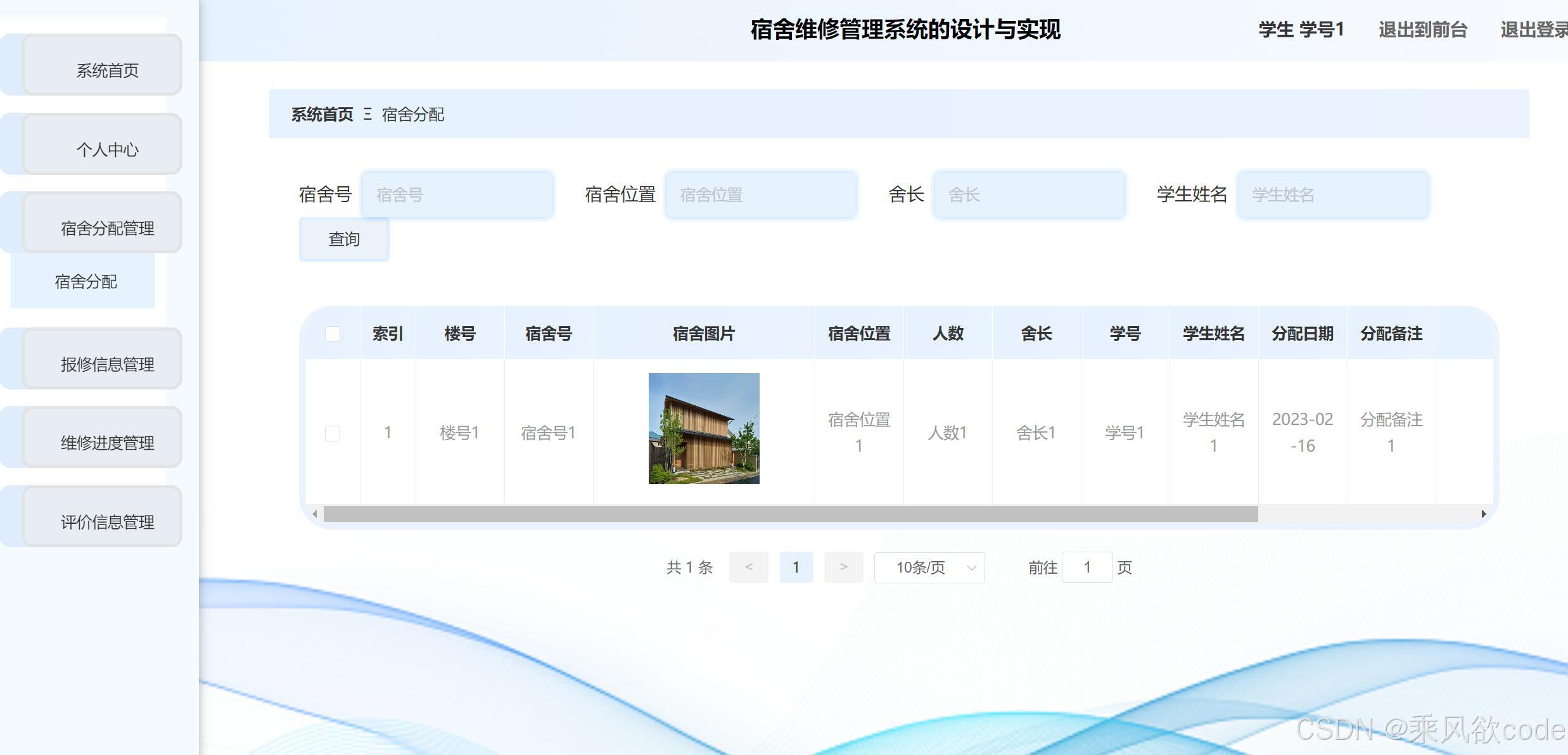1568x755 pixels.
Task: Click the 宿舍号 search input field
Action: 457,194
